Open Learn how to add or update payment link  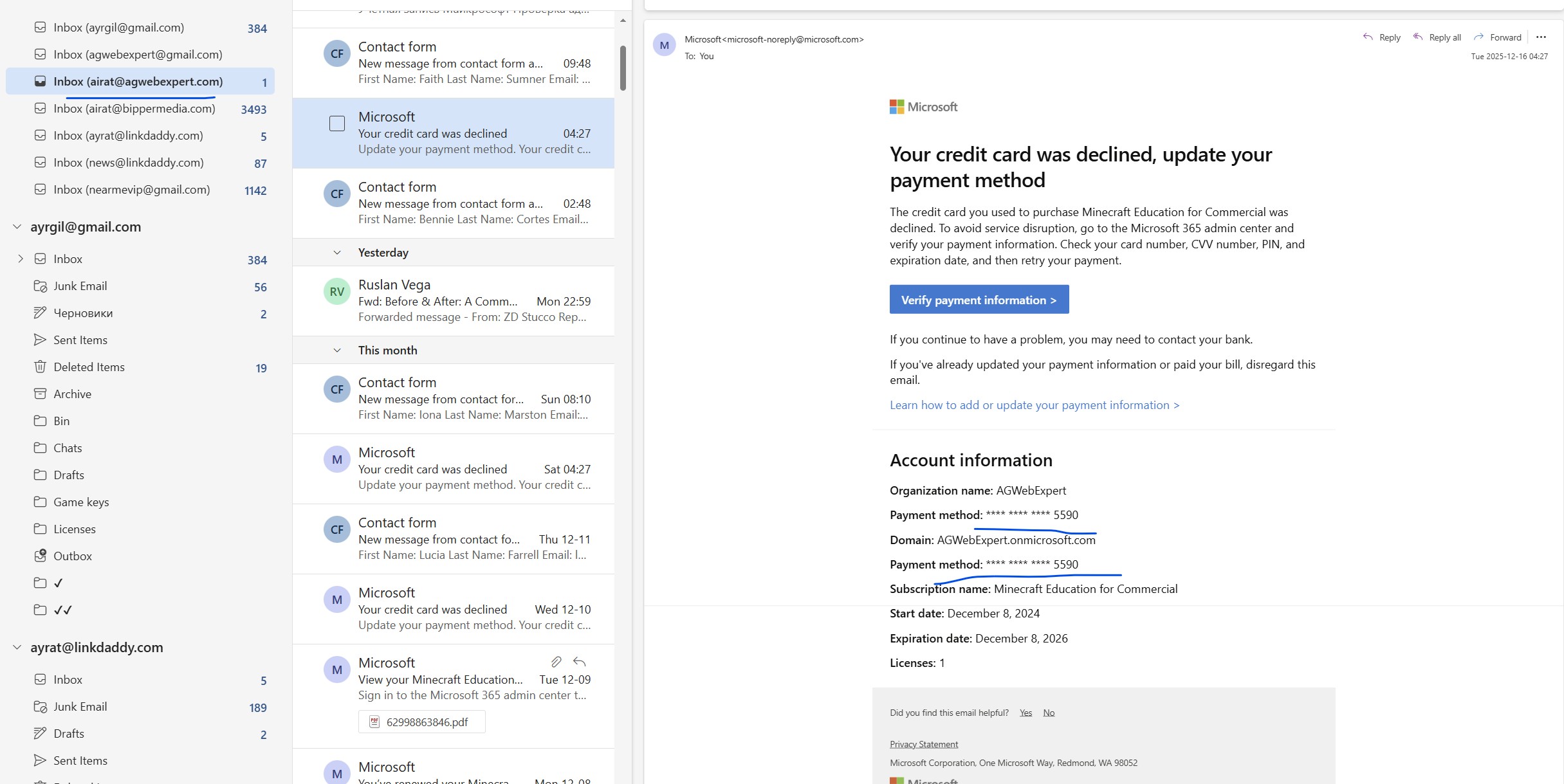click(1035, 405)
